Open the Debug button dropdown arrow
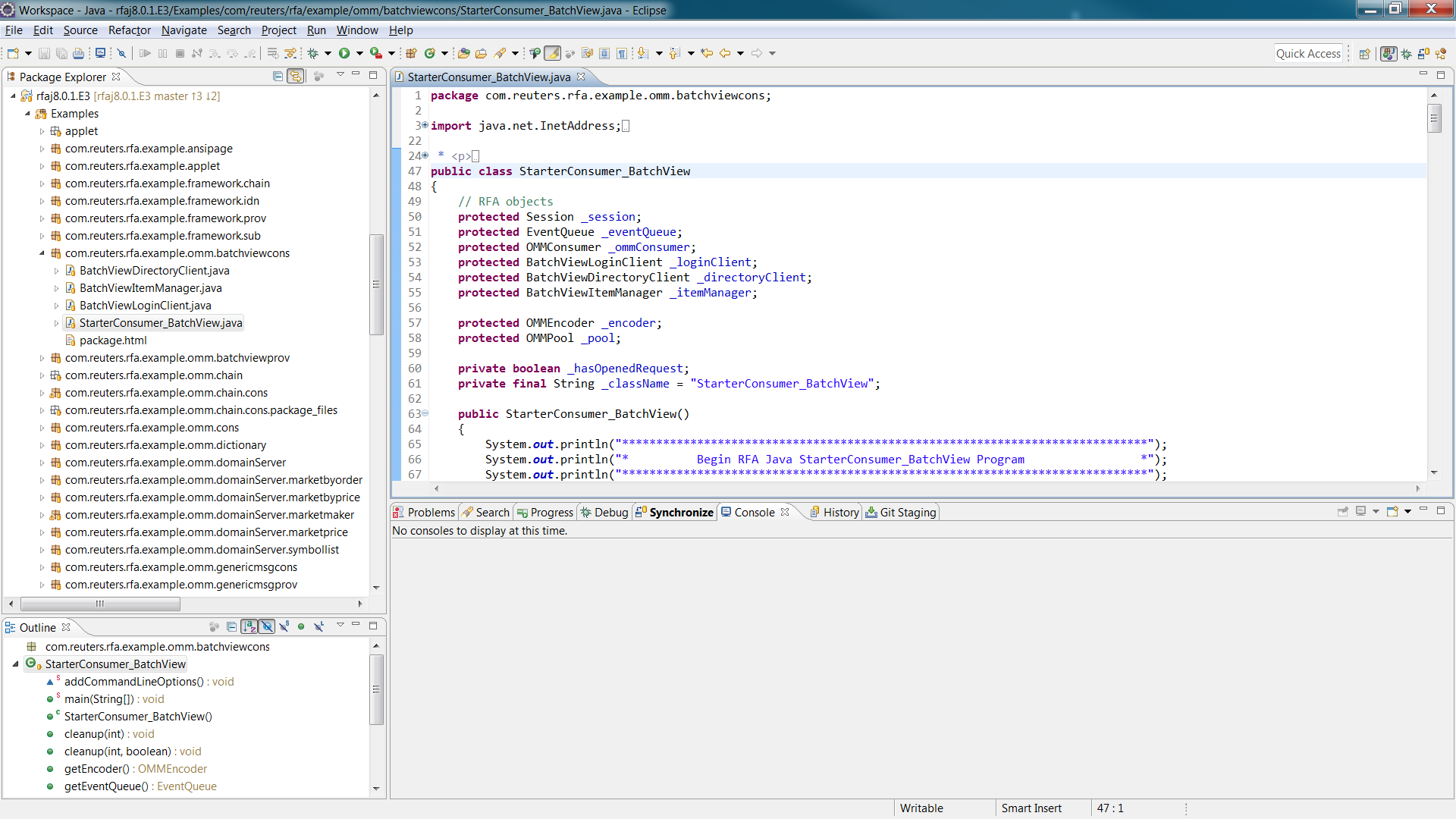 click(328, 53)
